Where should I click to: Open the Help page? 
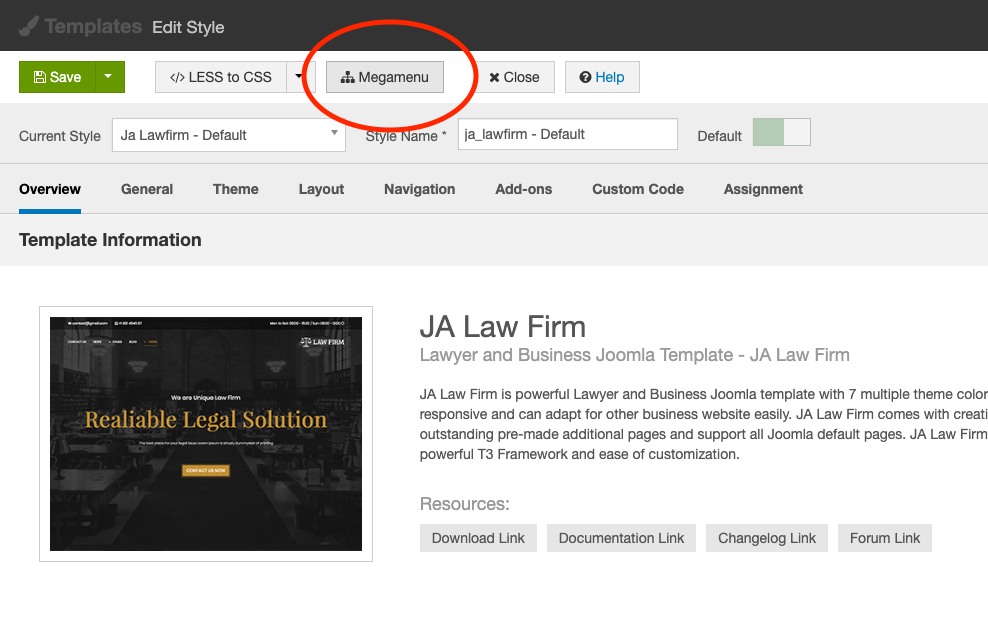[602, 77]
